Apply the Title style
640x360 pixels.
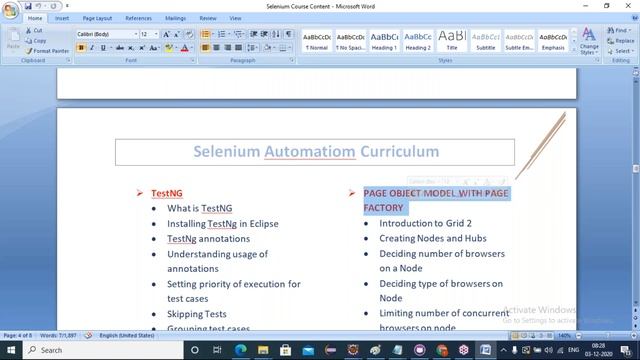click(452, 41)
